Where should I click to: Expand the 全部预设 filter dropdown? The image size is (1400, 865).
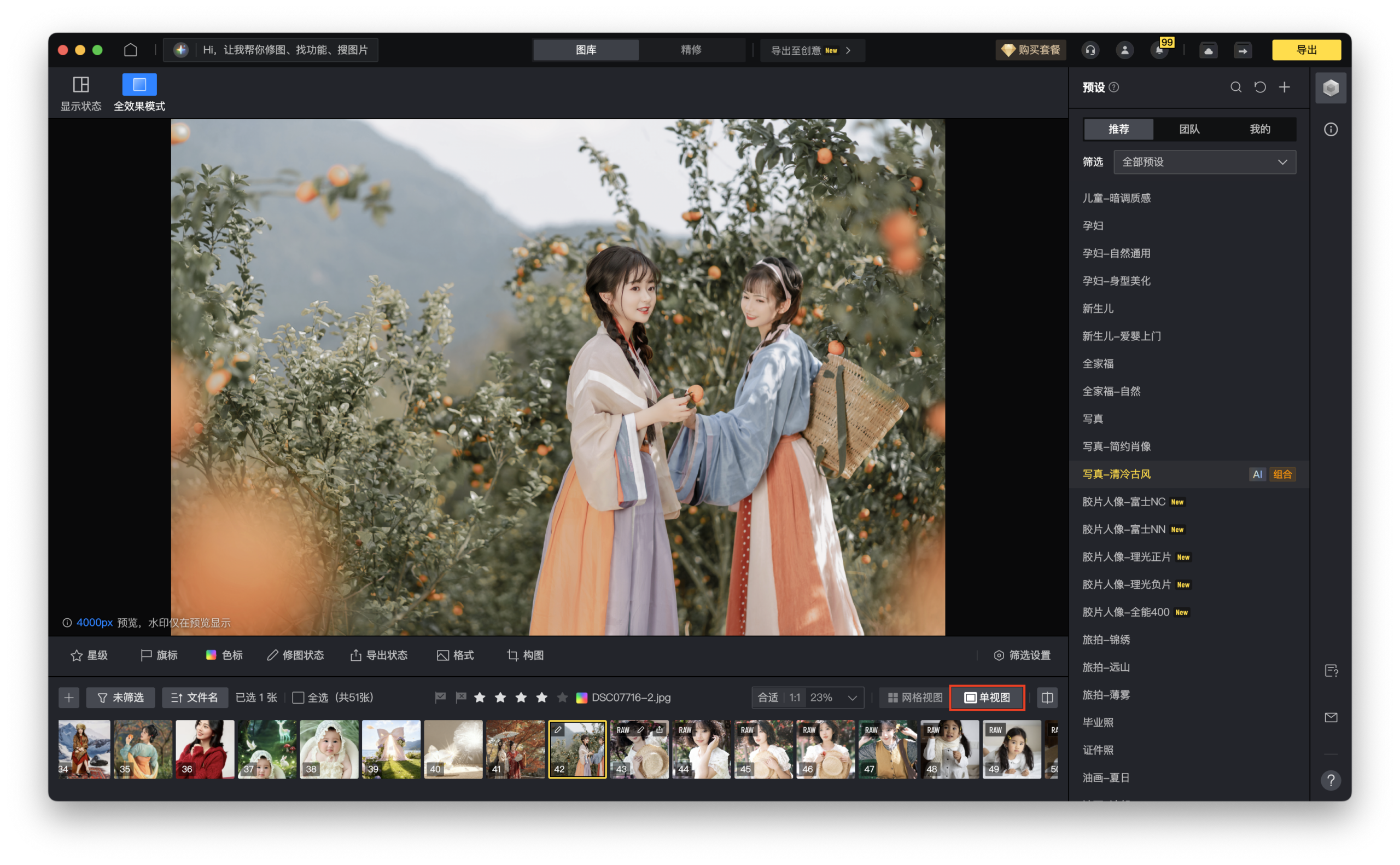pyautogui.click(x=1204, y=162)
